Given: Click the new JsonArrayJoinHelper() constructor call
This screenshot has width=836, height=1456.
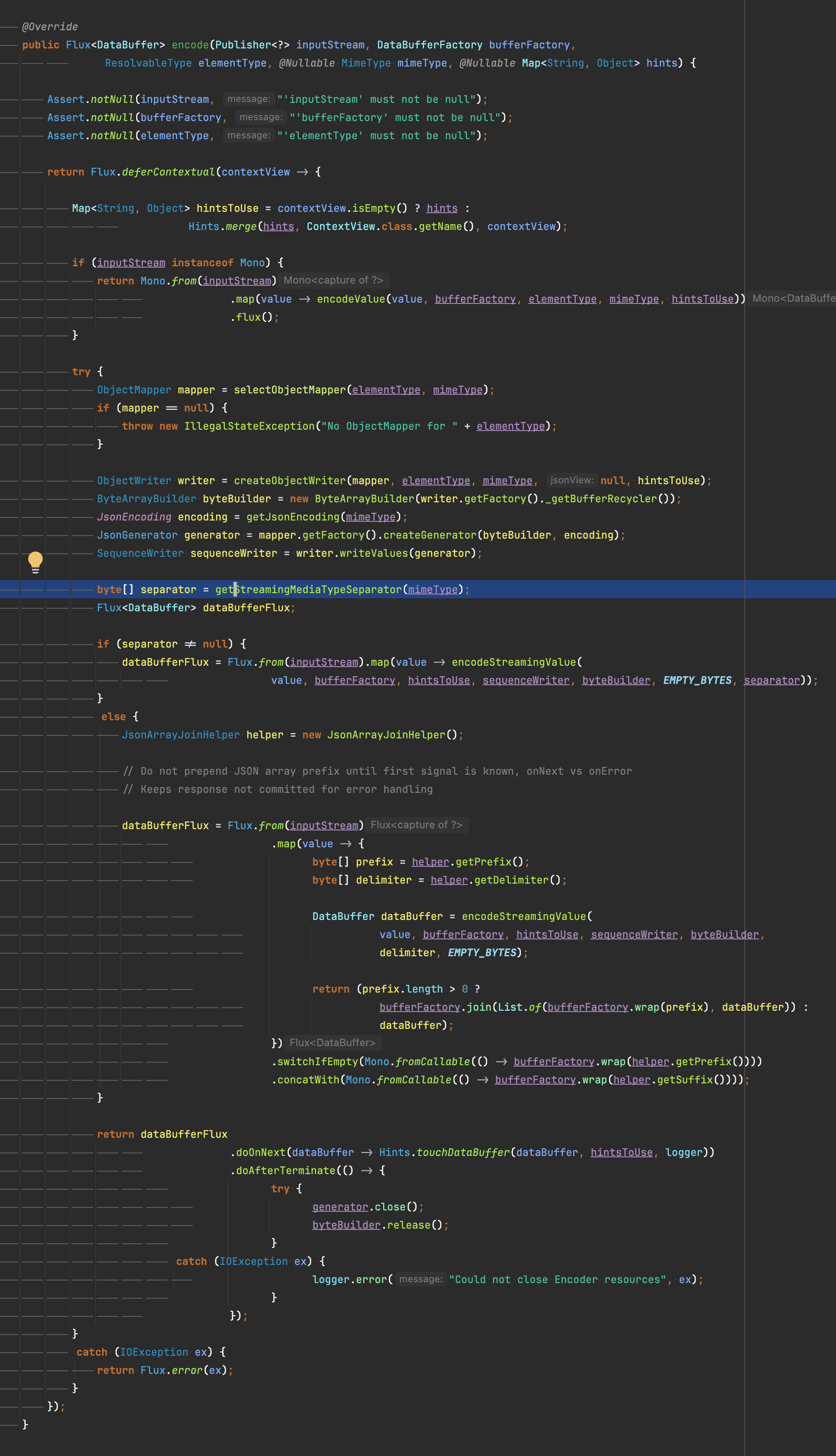Looking at the screenshot, I should pyautogui.click(x=386, y=735).
